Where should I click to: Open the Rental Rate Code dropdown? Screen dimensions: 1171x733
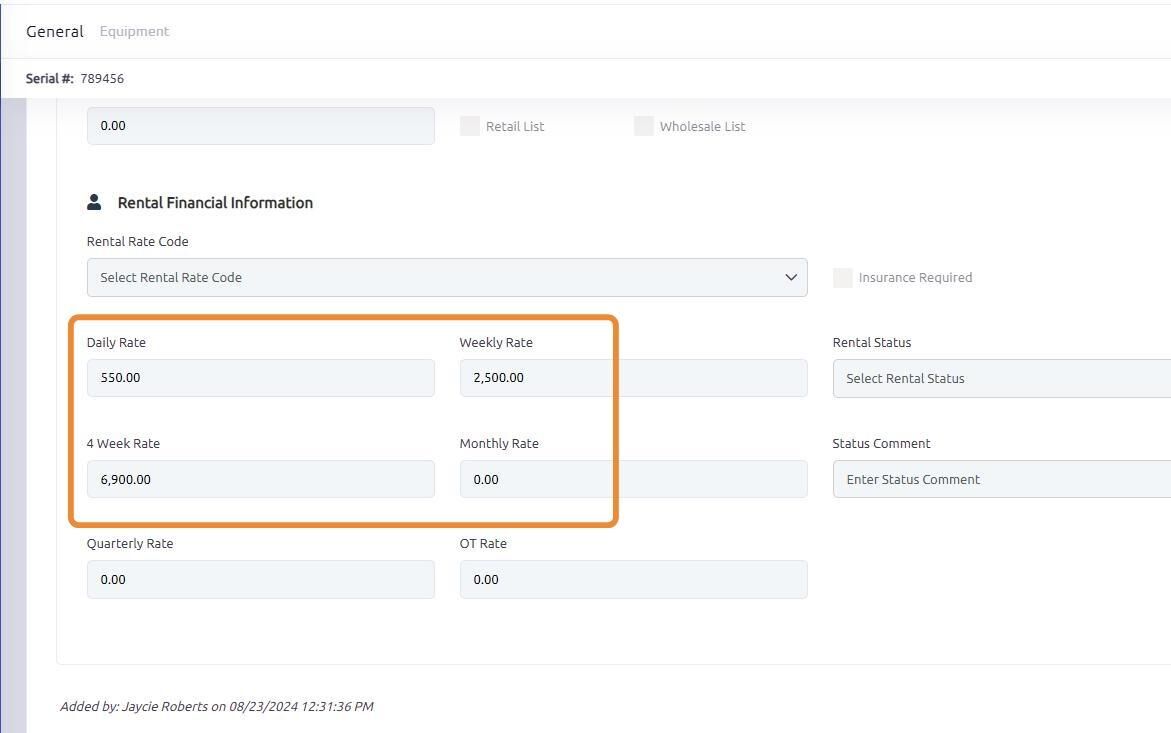[446, 278]
